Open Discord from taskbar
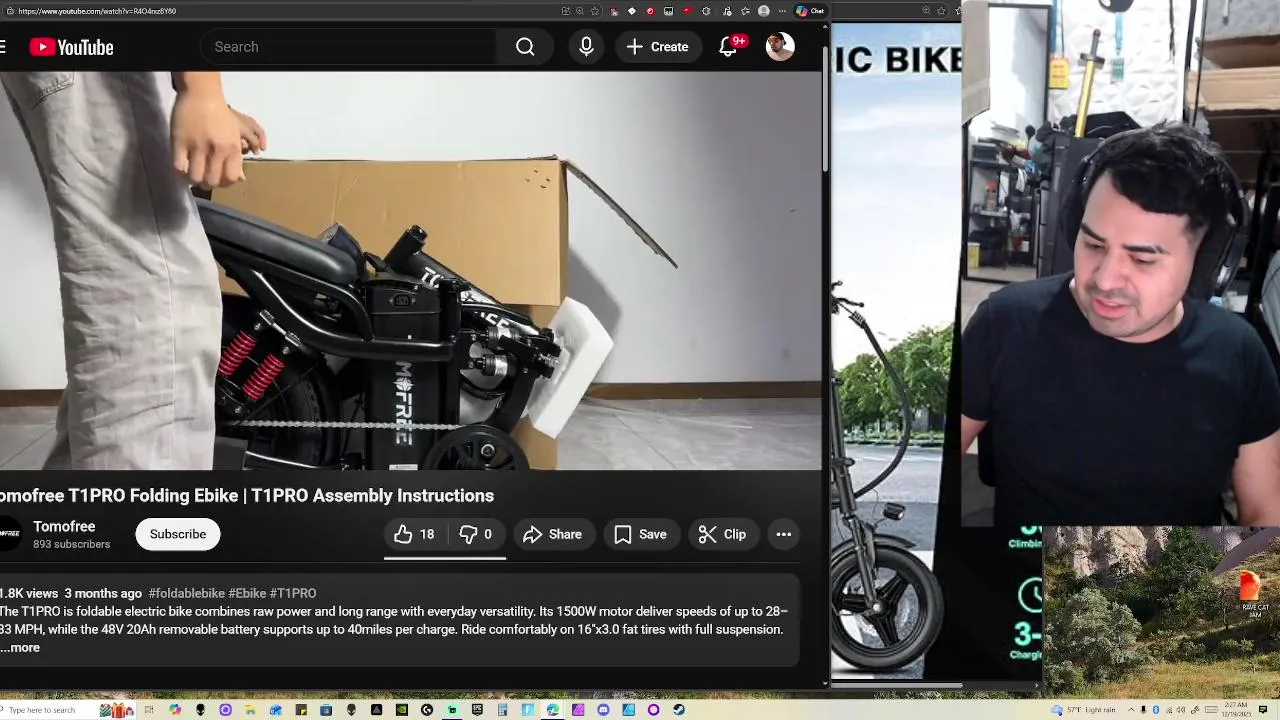 point(603,710)
